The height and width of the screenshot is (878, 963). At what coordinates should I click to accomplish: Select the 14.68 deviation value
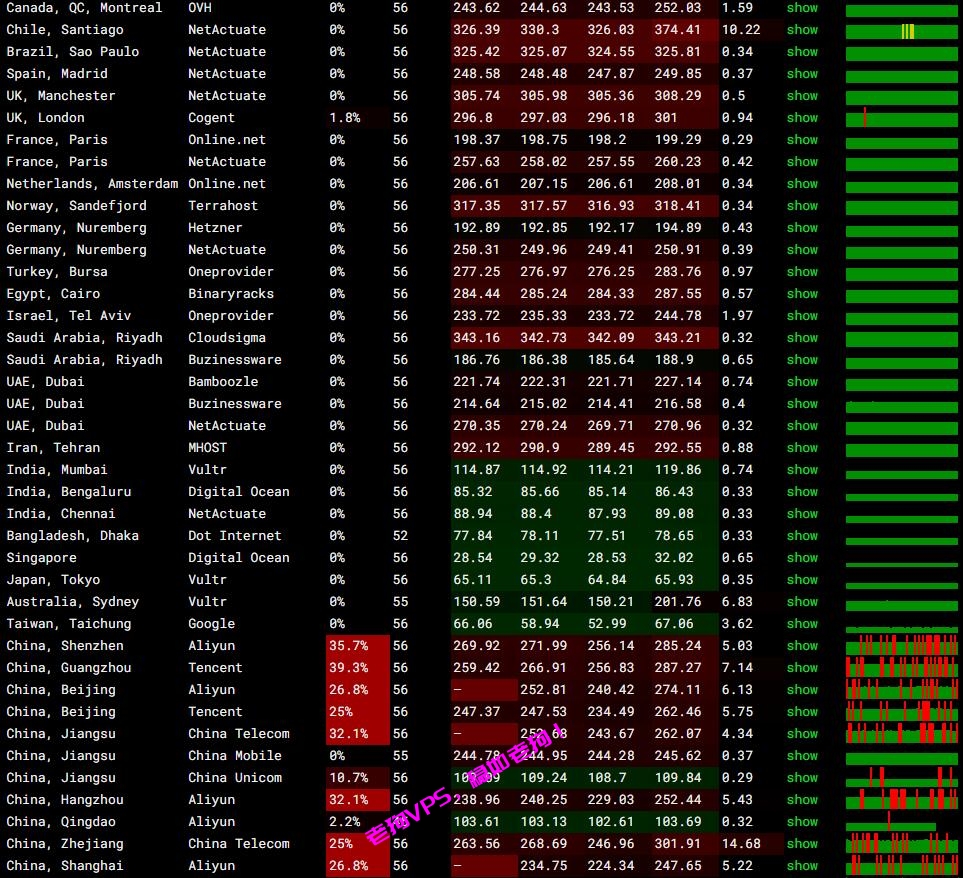(x=741, y=844)
